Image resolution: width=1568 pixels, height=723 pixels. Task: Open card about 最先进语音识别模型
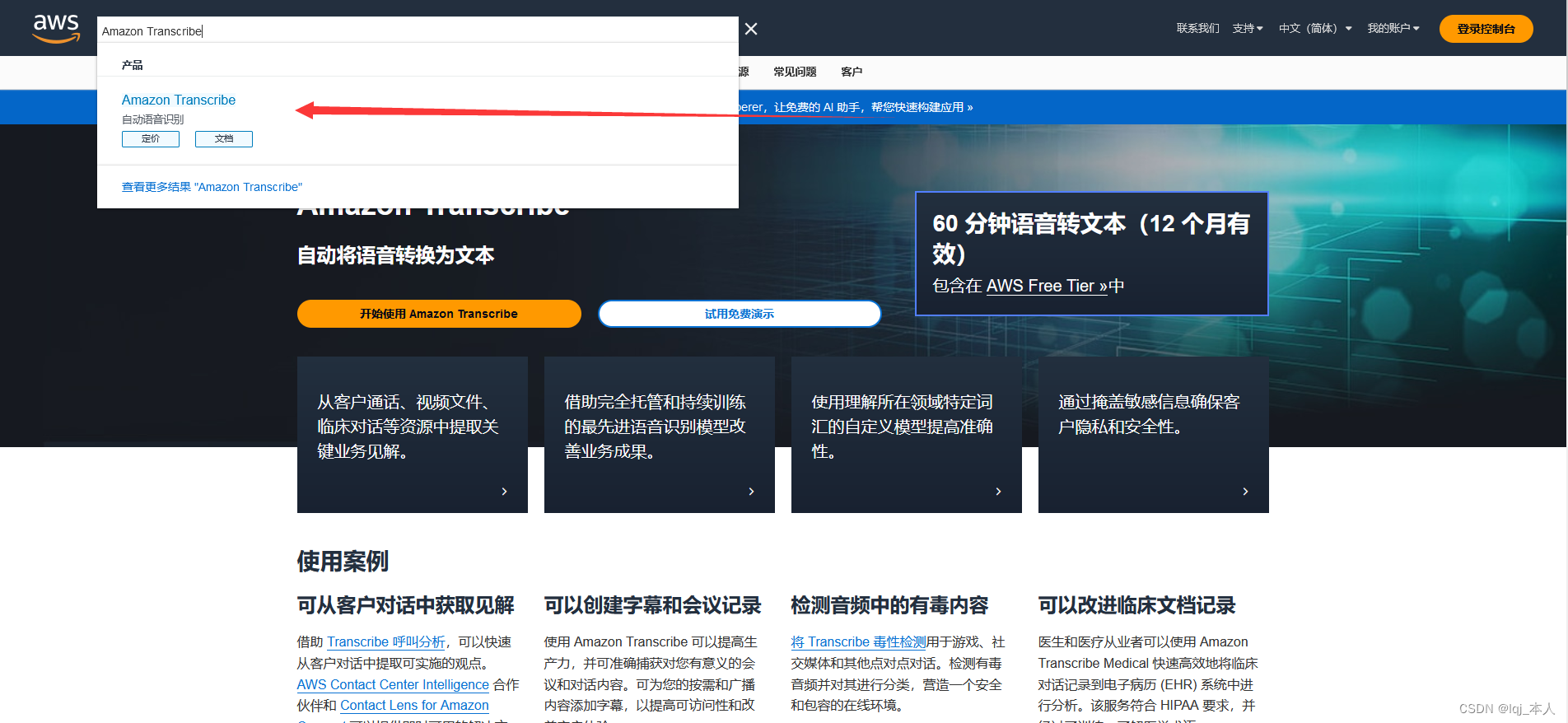[660, 435]
